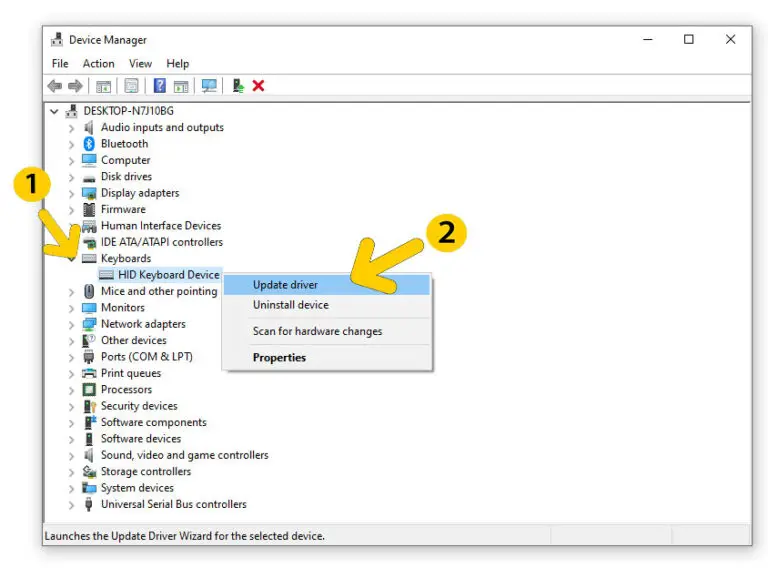Open the File menu
The height and width of the screenshot is (568, 768).
click(x=60, y=64)
